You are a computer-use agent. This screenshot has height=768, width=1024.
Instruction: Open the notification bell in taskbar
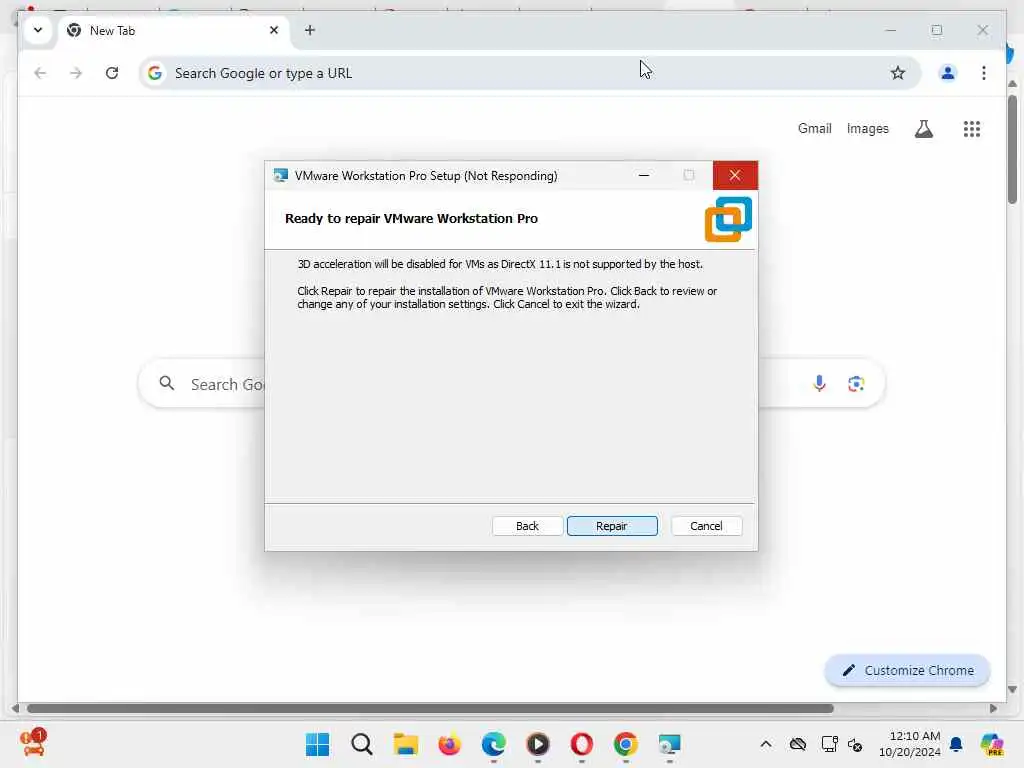[956, 744]
